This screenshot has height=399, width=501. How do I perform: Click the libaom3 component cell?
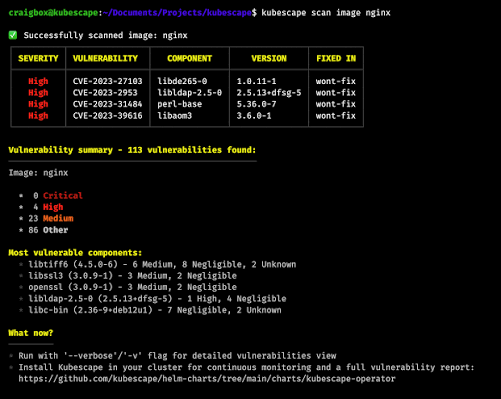174,116
